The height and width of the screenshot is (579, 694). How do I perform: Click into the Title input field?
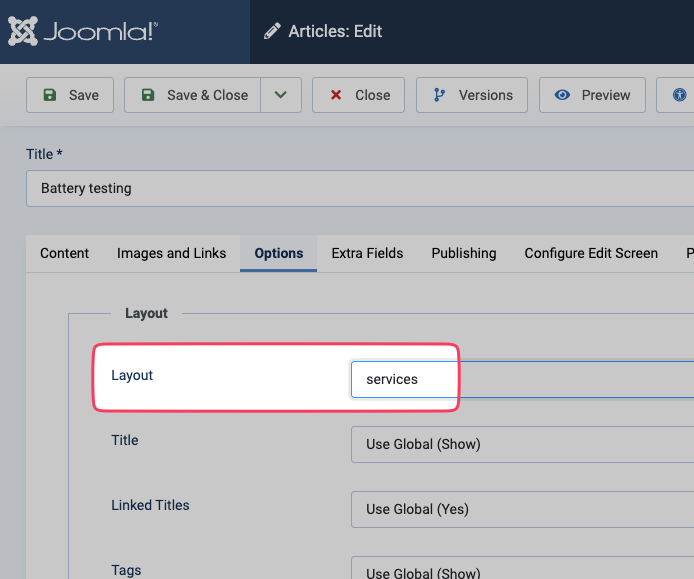(x=360, y=188)
